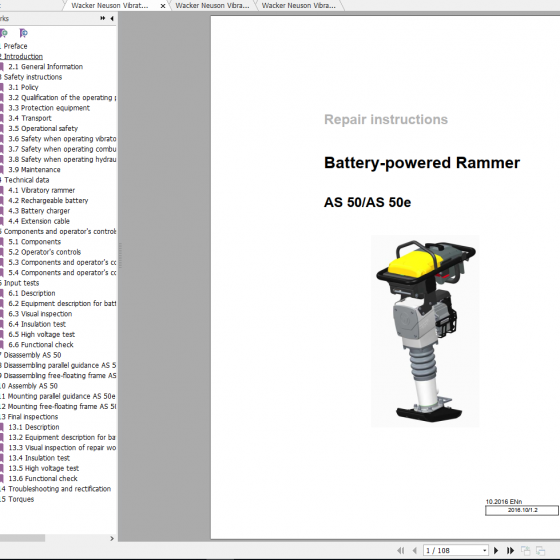Open bookmark 13.6 Functional check
Screen dimensions: 560x560
43,479
